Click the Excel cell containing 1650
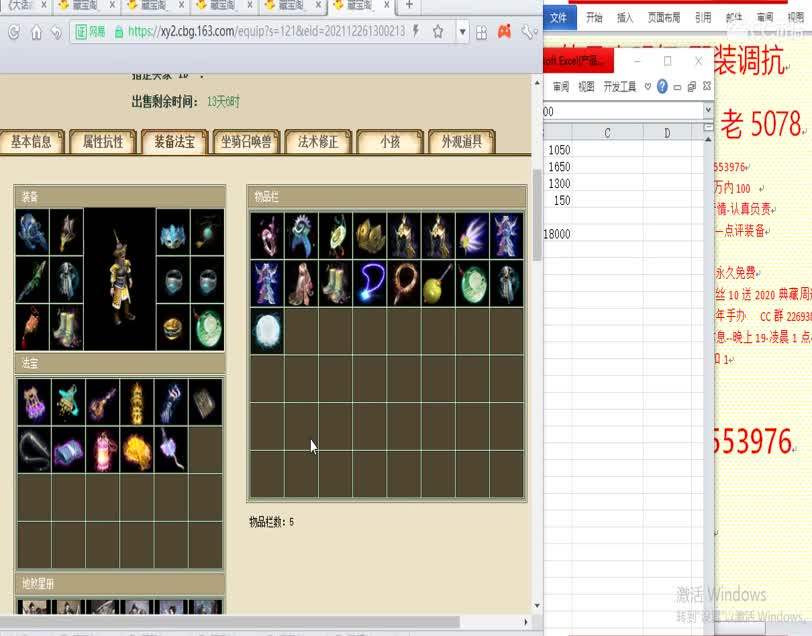The width and height of the screenshot is (812, 636). (557, 167)
